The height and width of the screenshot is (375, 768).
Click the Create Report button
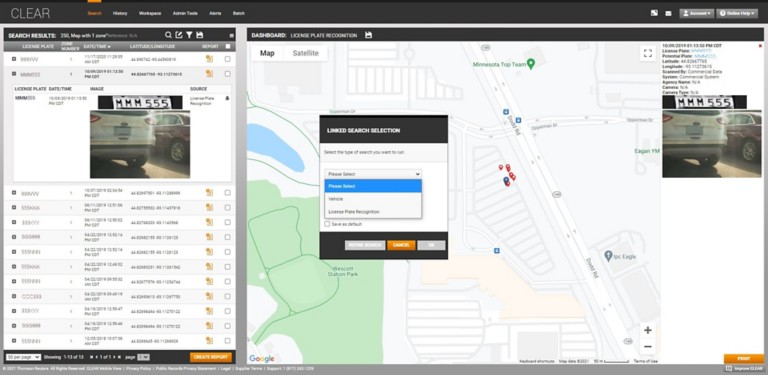point(211,357)
